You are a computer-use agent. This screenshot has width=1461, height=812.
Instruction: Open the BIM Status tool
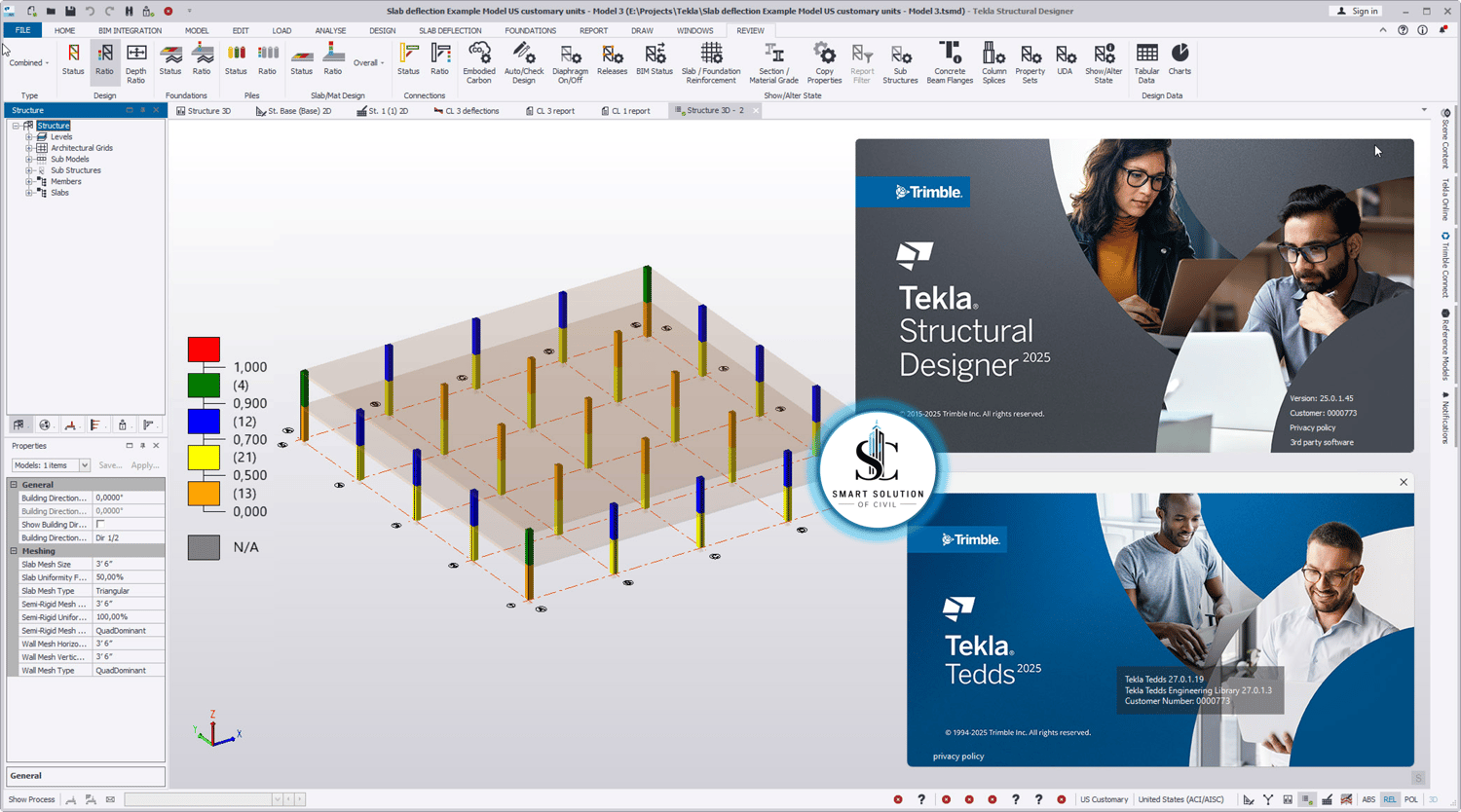(x=655, y=59)
